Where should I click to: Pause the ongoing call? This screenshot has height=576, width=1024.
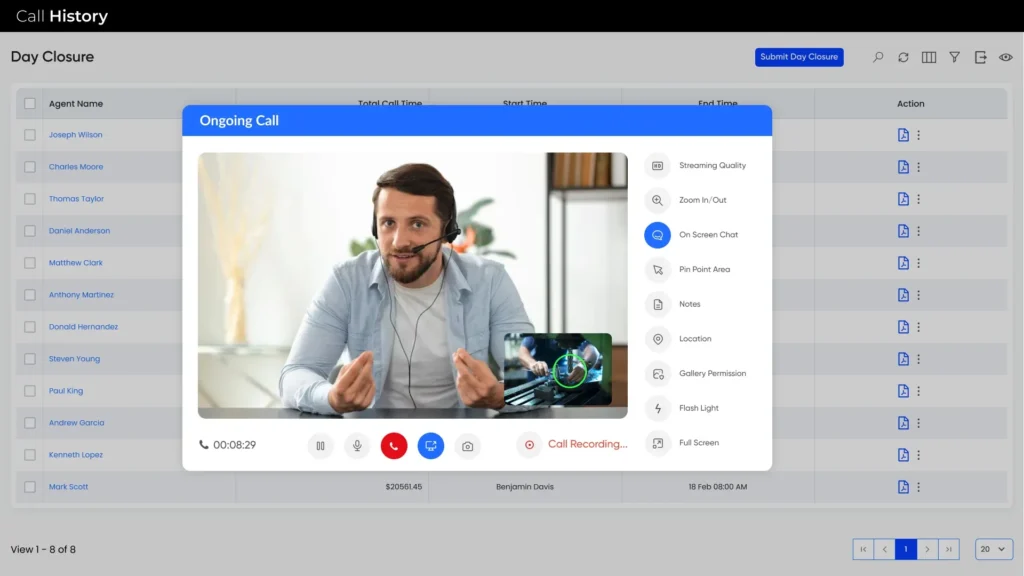pyautogui.click(x=320, y=446)
